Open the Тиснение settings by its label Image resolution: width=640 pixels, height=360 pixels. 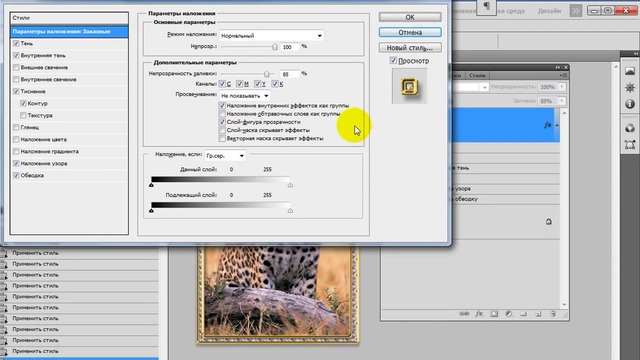33,91
